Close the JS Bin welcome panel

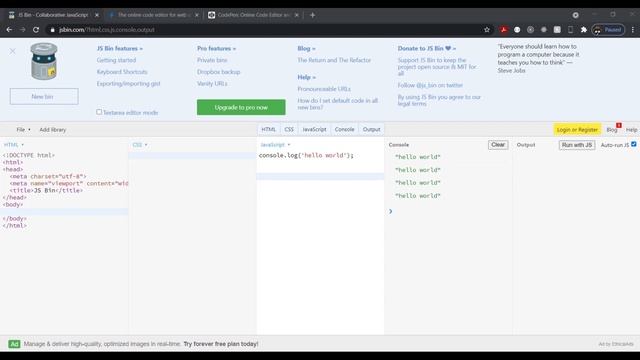pyautogui.click(x=13, y=51)
